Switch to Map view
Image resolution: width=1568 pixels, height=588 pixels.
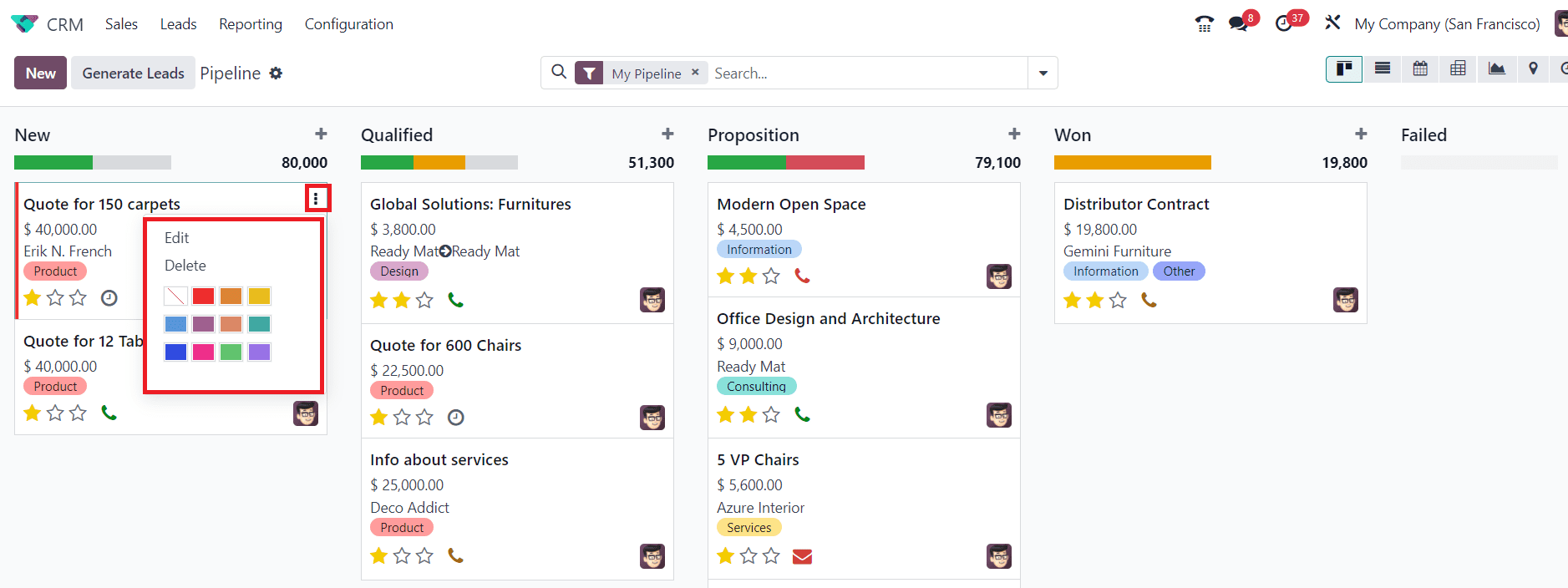(x=1533, y=69)
